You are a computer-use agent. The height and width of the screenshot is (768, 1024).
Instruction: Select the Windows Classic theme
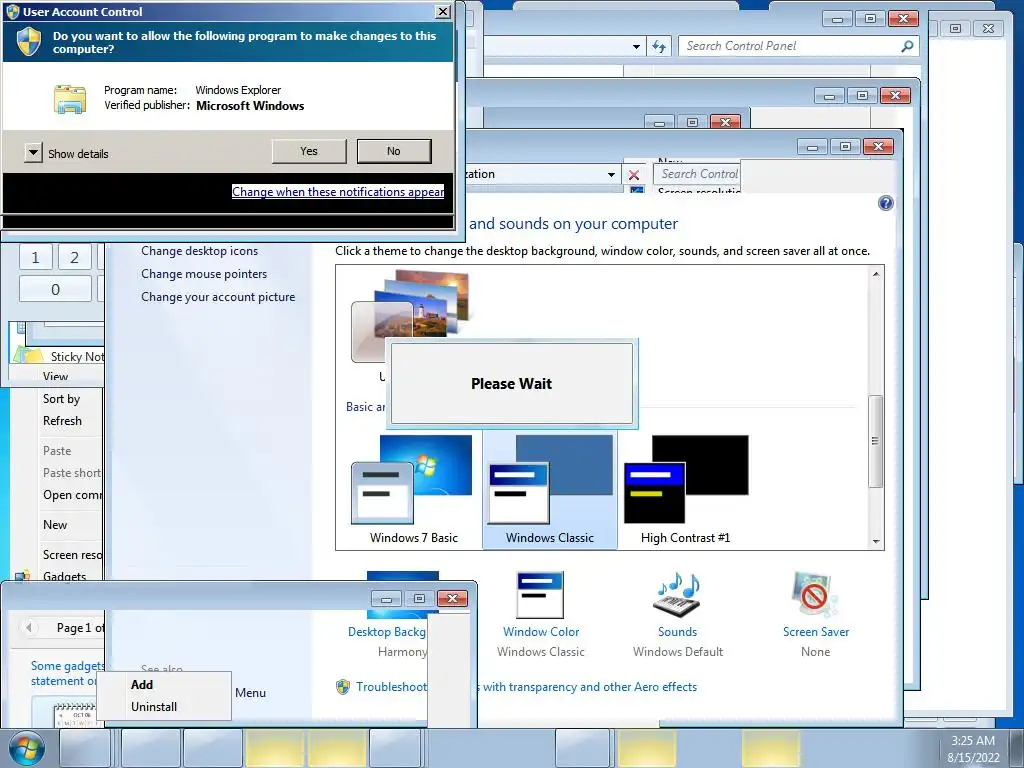click(x=550, y=490)
